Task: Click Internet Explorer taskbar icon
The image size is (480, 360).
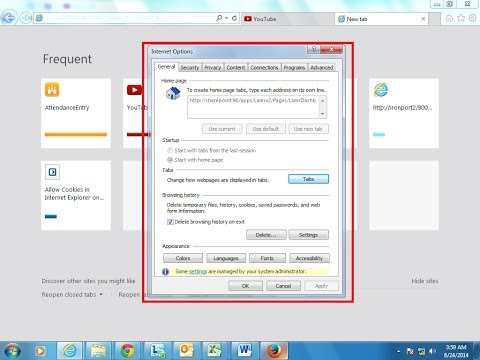Action: [70, 351]
